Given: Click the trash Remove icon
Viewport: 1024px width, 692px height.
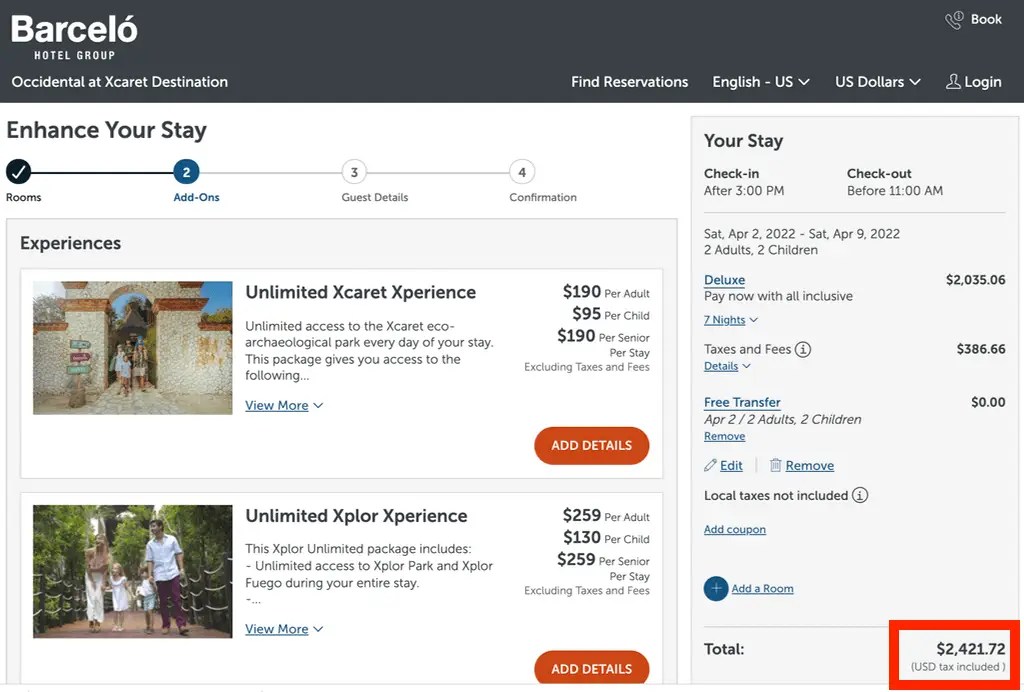Looking at the screenshot, I should [775, 466].
